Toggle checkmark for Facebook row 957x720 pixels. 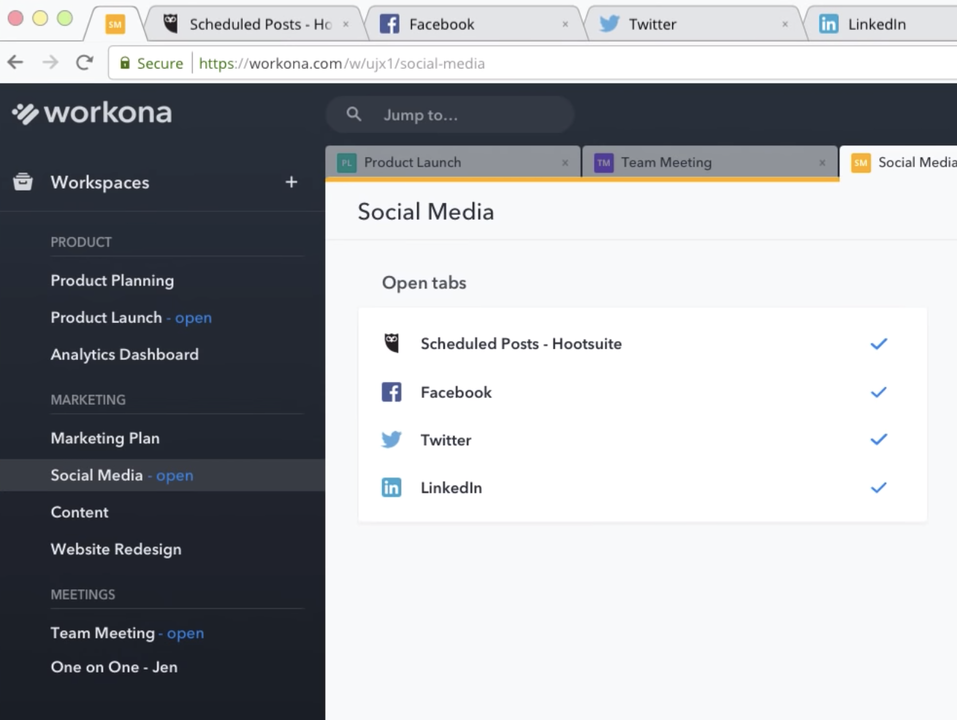point(879,392)
